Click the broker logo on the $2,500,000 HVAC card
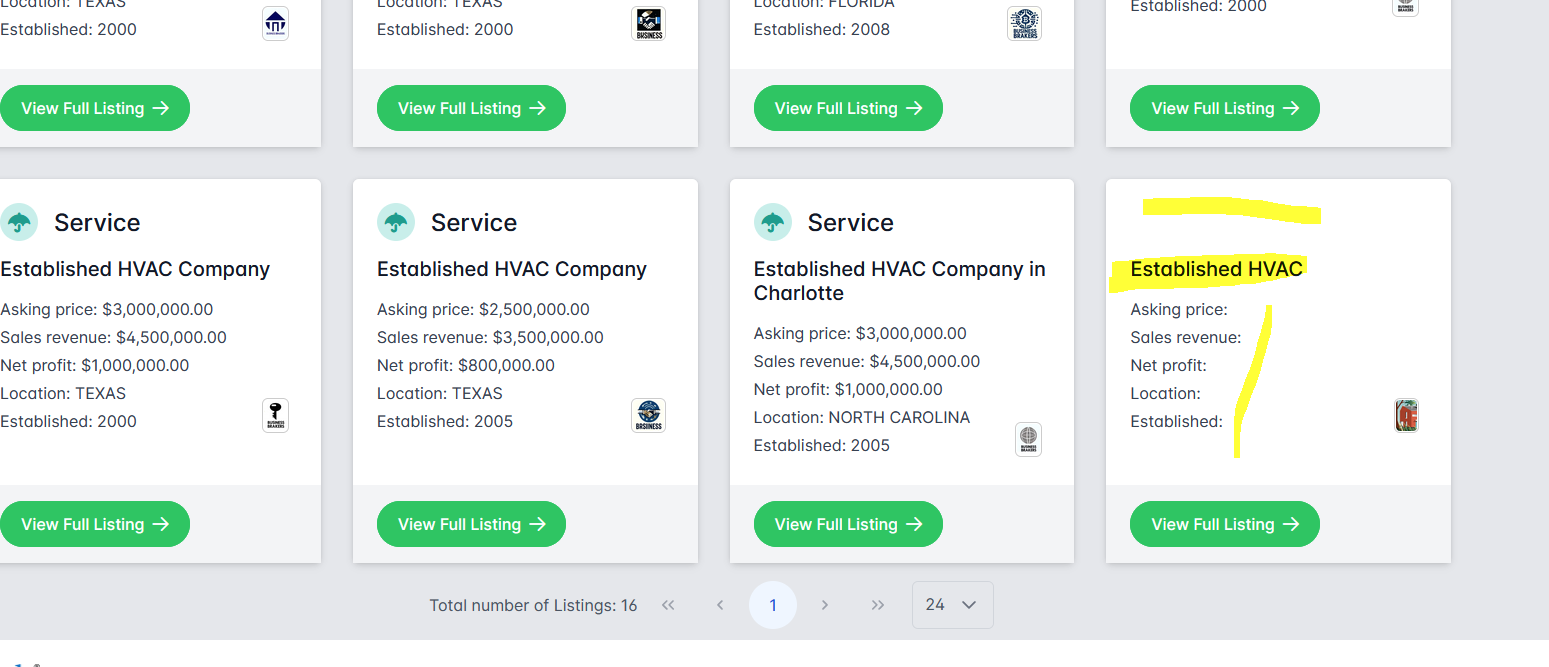1549x667 pixels. [x=648, y=415]
